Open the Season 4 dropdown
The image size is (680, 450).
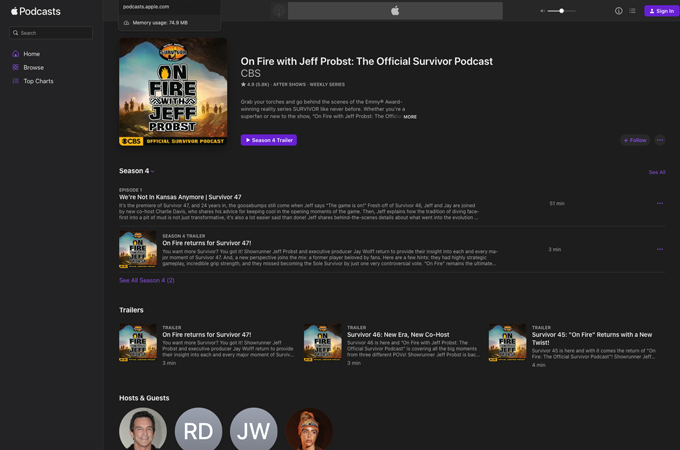pyautogui.click(x=137, y=171)
